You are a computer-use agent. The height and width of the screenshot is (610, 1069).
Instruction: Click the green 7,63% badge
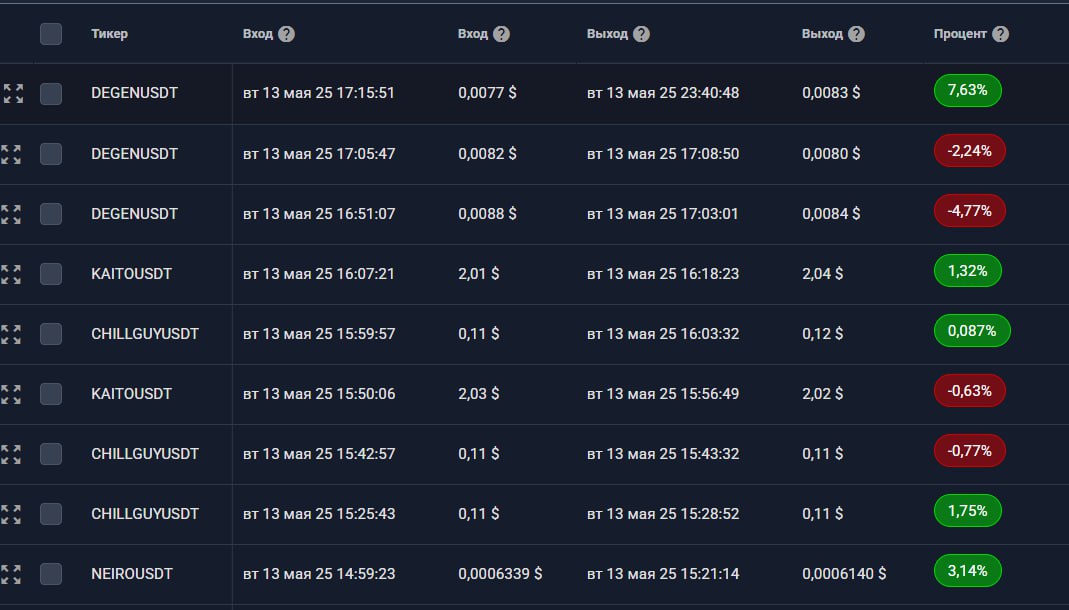[967, 91]
